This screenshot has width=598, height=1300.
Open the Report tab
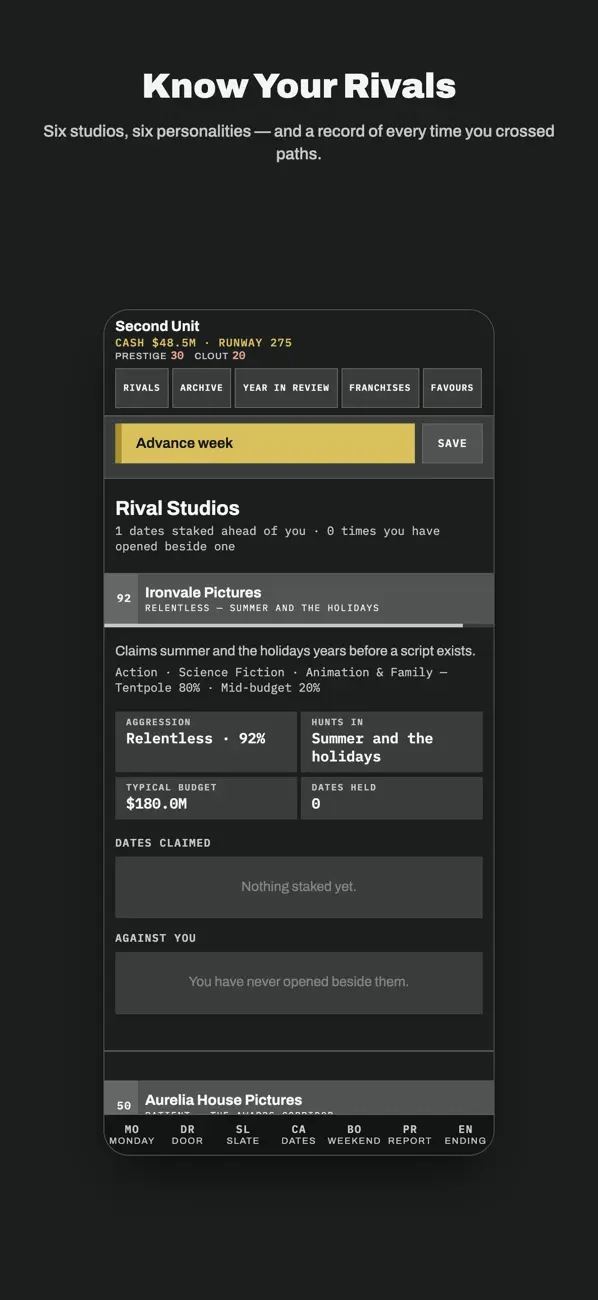(410, 1135)
